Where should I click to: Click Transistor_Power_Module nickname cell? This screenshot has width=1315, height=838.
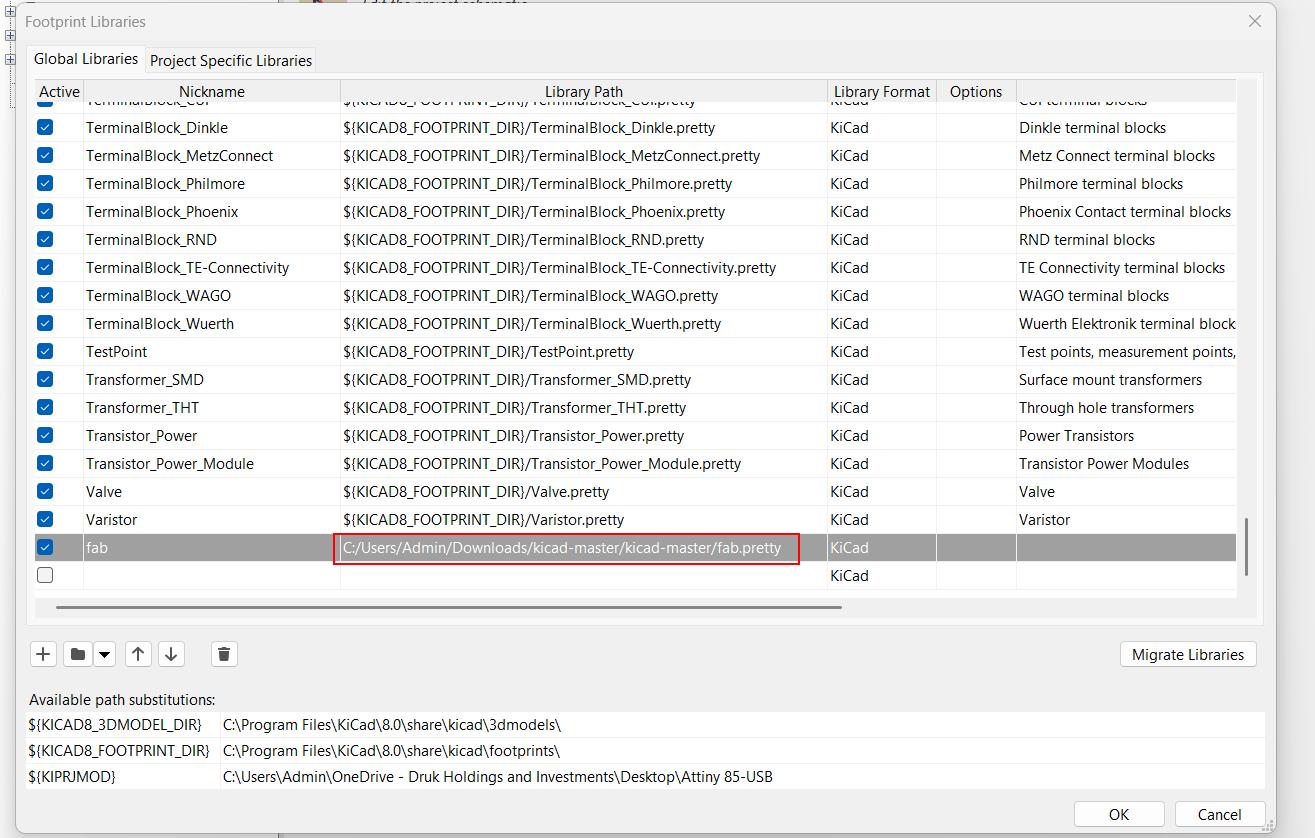[212, 463]
